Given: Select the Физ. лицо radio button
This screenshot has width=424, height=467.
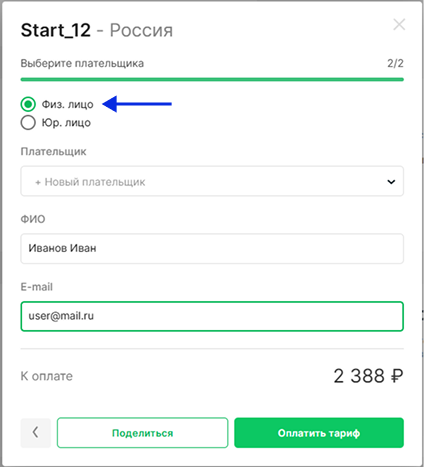Looking at the screenshot, I should (x=28, y=104).
